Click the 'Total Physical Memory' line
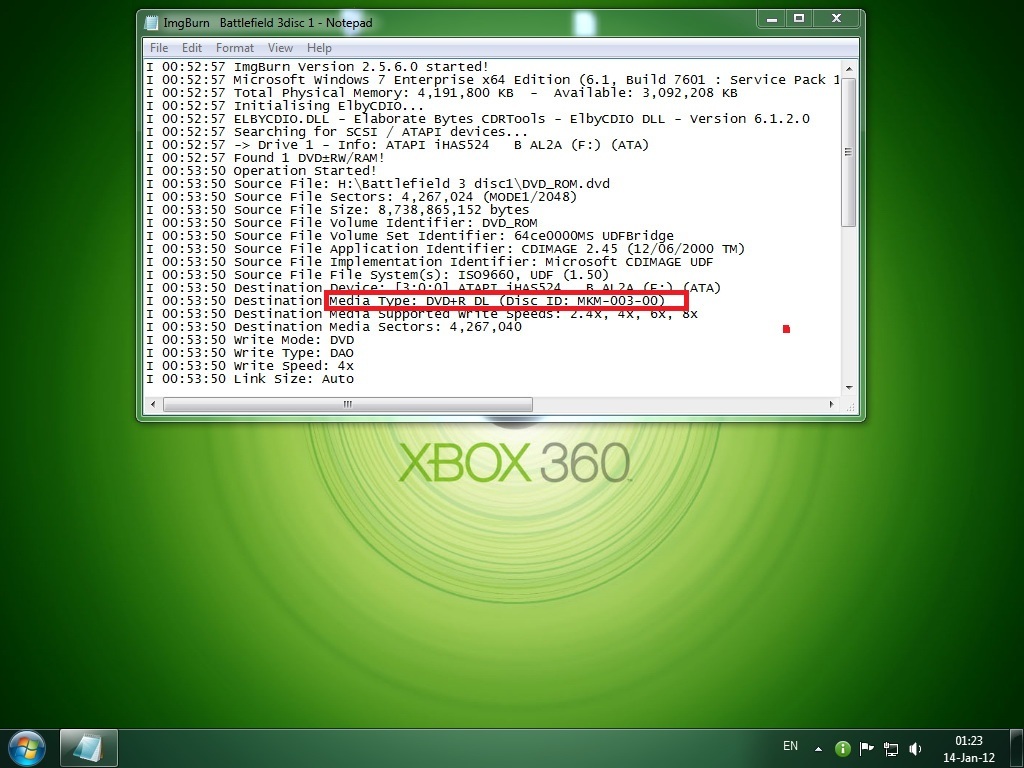1024x768 pixels. tap(441, 93)
